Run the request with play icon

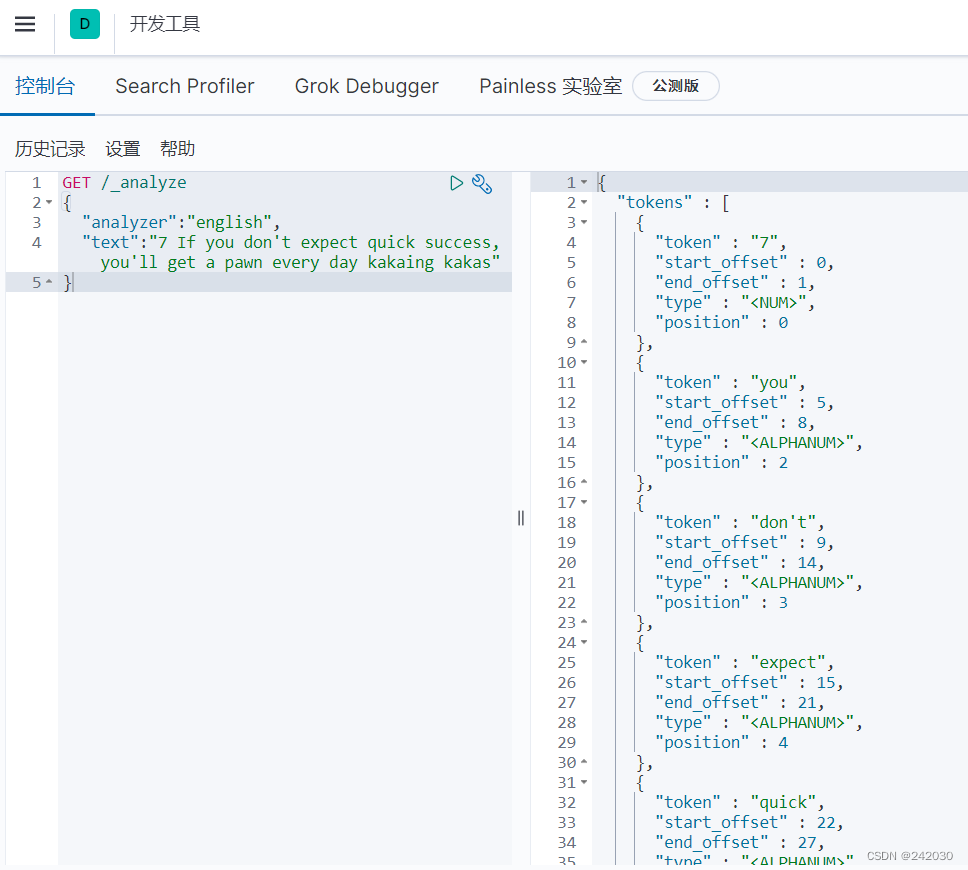[456, 183]
